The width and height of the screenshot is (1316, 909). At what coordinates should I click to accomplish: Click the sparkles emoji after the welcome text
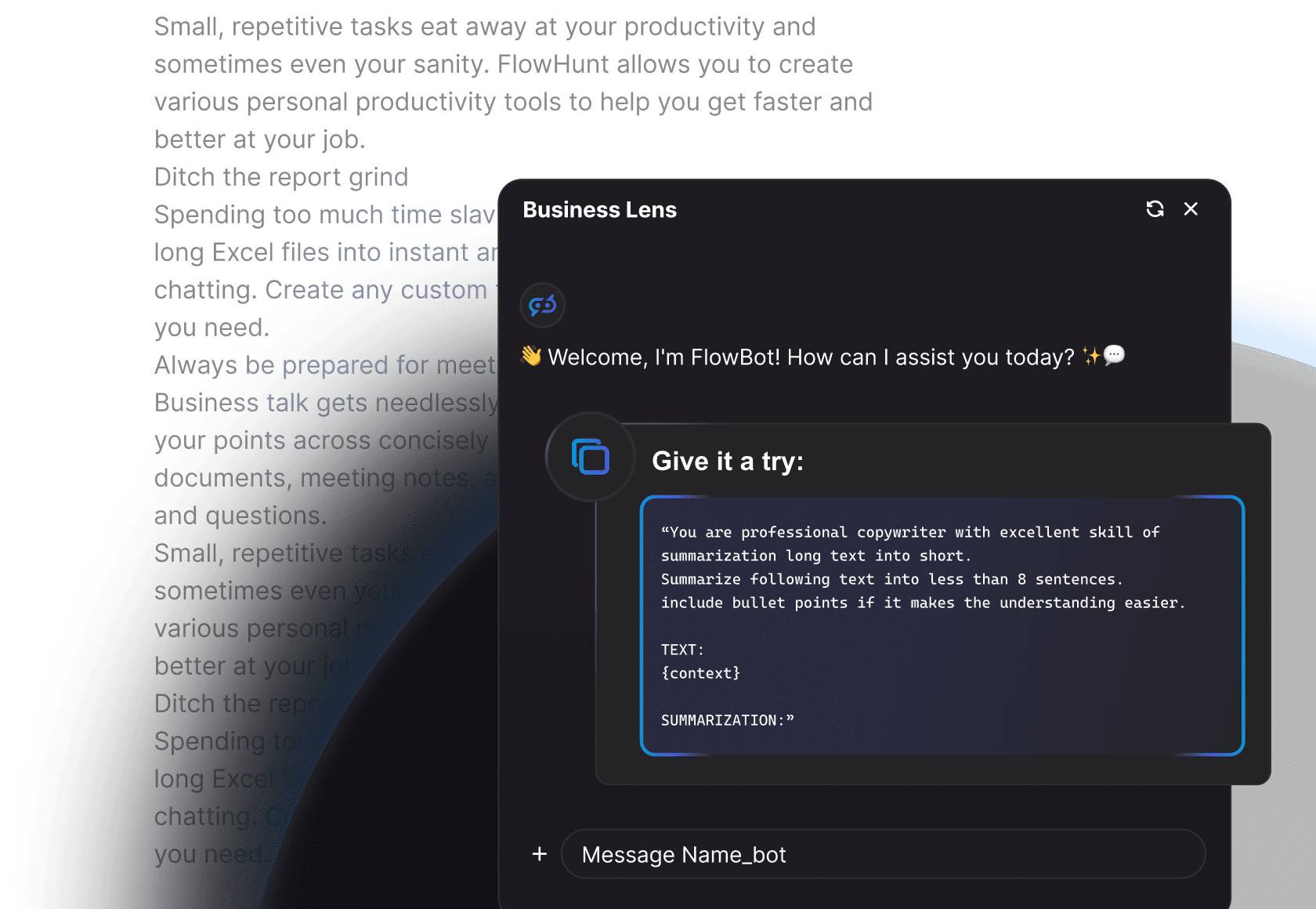pyautogui.click(x=1090, y=357)
